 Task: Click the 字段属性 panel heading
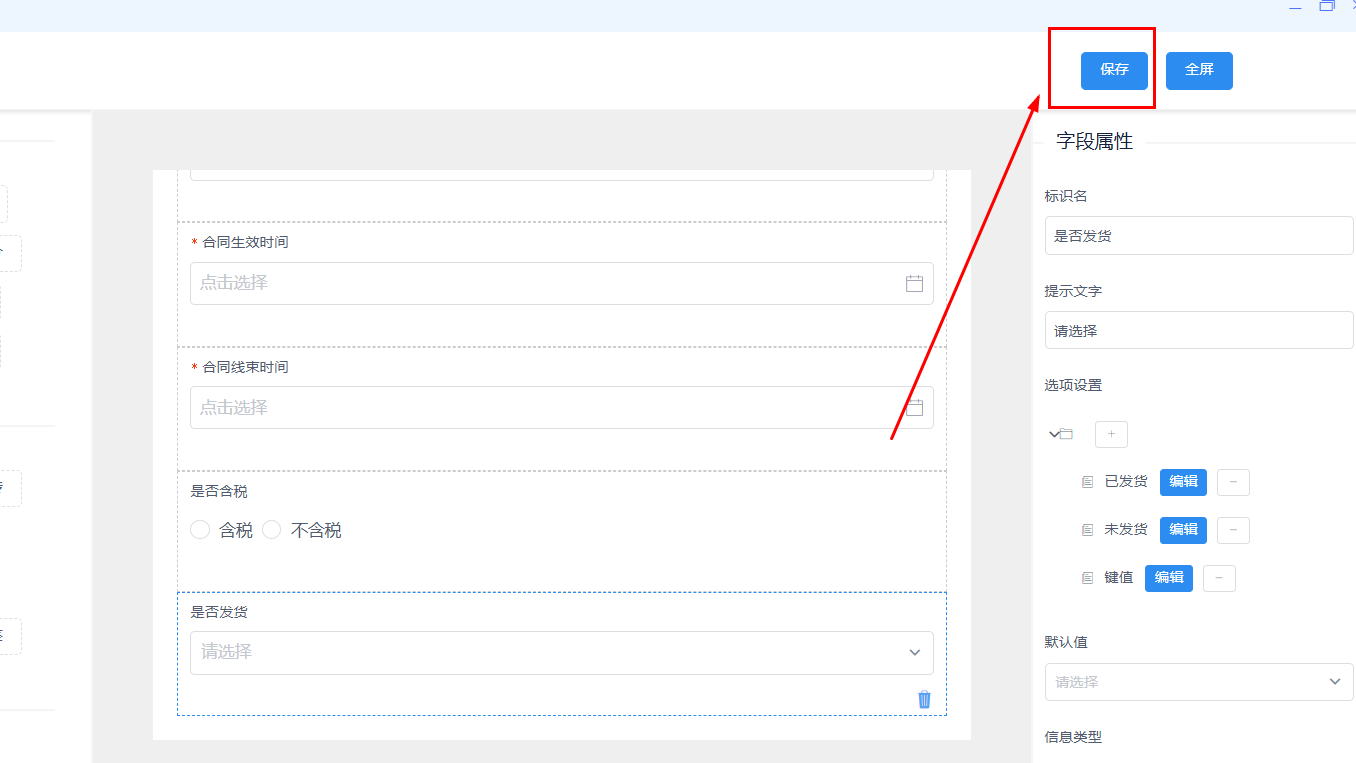click(1095, 142)
